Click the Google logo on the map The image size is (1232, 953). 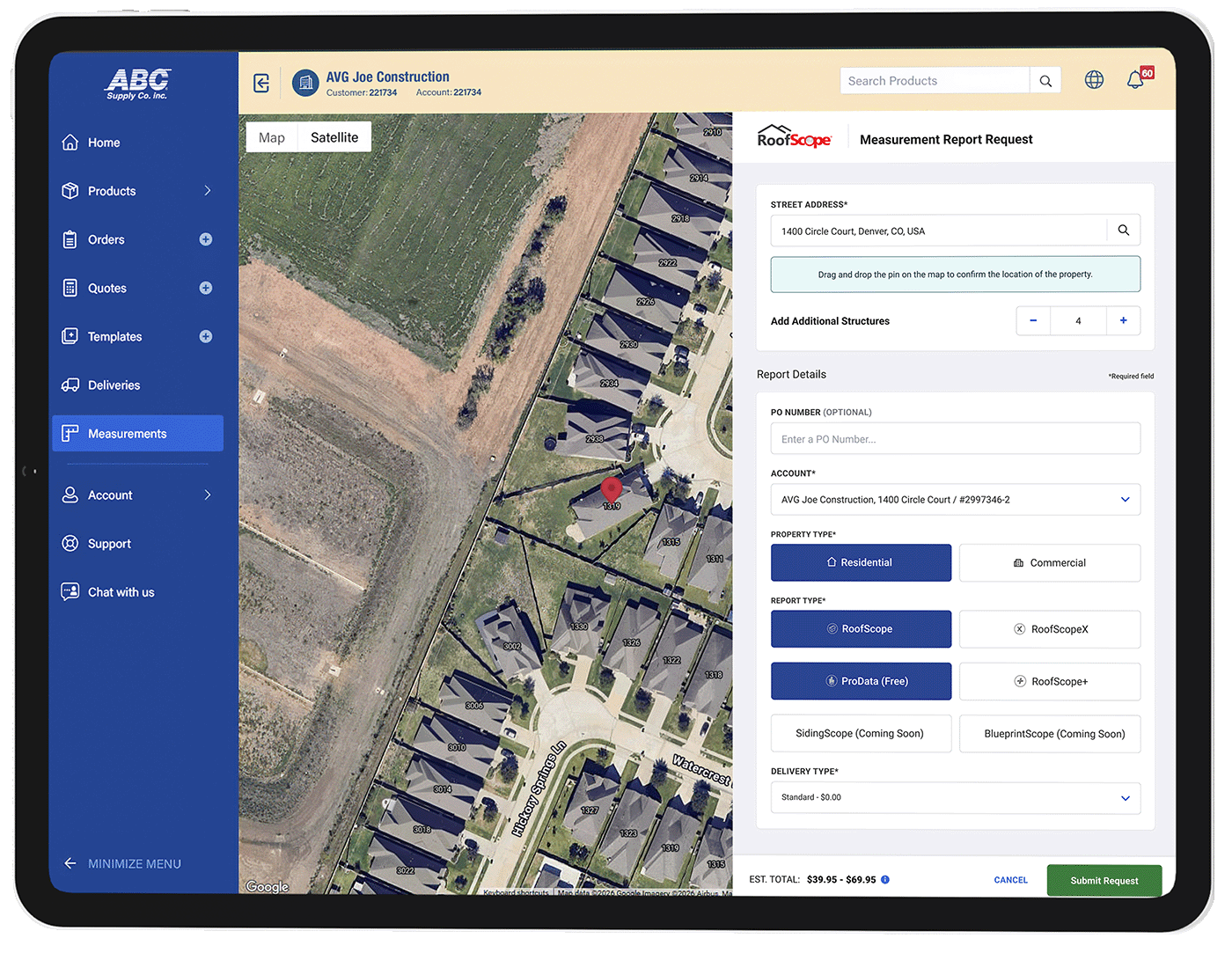tap(267, 886)
